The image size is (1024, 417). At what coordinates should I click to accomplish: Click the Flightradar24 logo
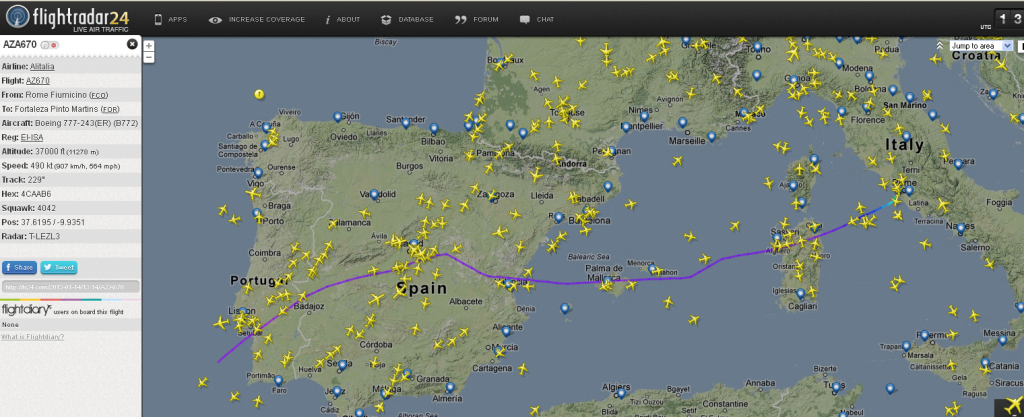[x=67, y=18]
